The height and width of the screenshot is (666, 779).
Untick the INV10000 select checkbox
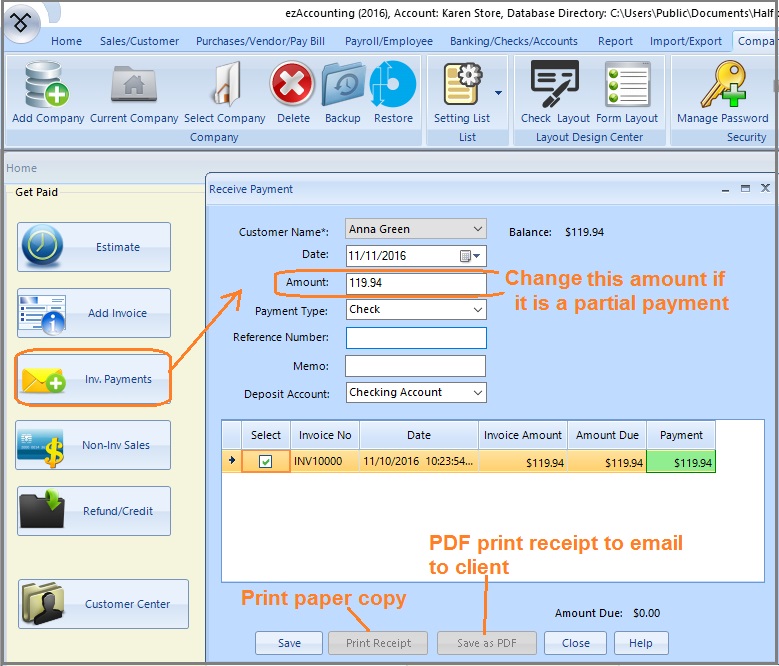tap(265, 462)
